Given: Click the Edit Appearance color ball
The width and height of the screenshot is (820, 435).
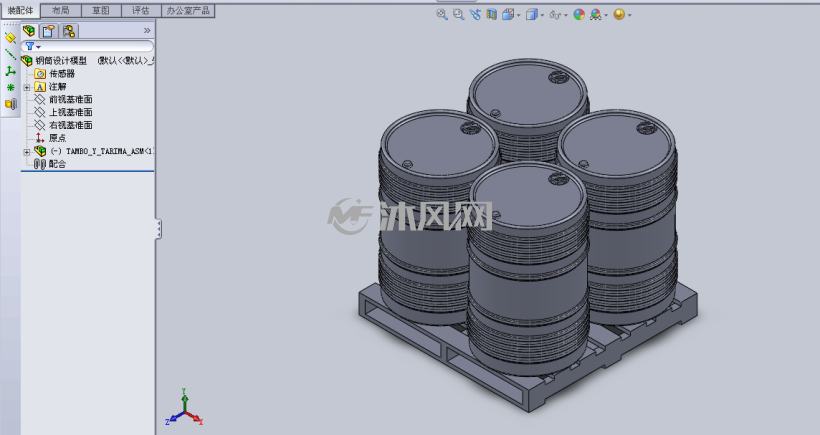Looking at the screenshot, I should [579, 15].
